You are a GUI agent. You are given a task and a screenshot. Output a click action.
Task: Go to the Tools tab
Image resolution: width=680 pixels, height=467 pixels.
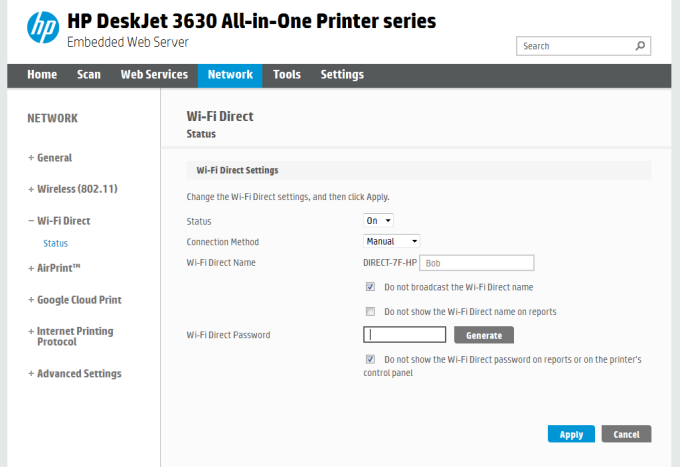(287, 75)
